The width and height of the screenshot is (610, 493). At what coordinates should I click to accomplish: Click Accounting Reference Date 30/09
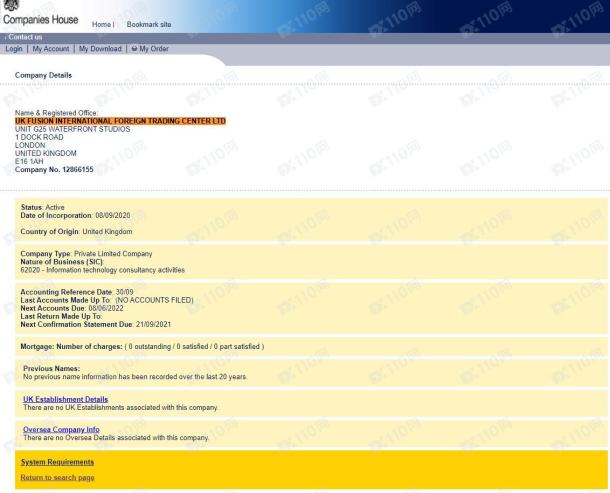pos(77,292)
